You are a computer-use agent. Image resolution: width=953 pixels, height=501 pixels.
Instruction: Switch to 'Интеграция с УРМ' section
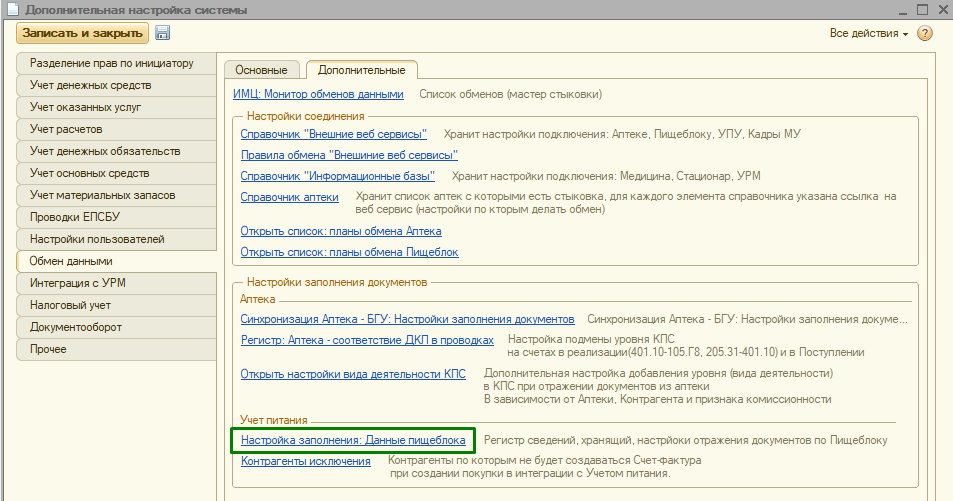tap(78, 283)
